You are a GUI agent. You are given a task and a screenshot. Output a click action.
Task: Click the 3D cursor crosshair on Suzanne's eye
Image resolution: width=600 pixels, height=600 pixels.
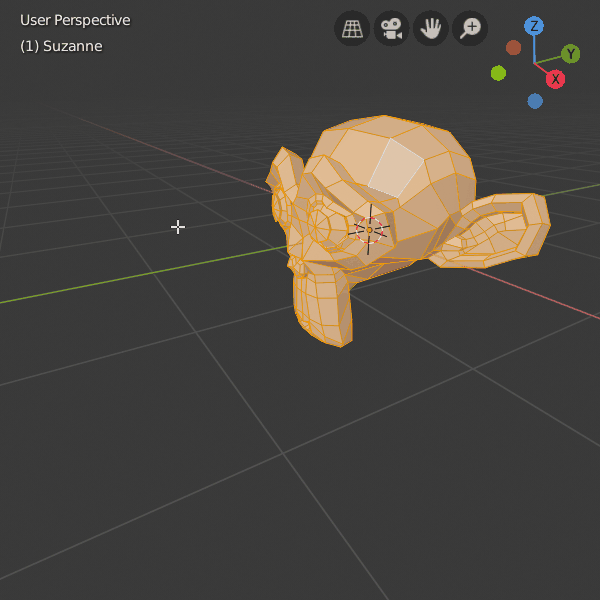tap(369, 230)
